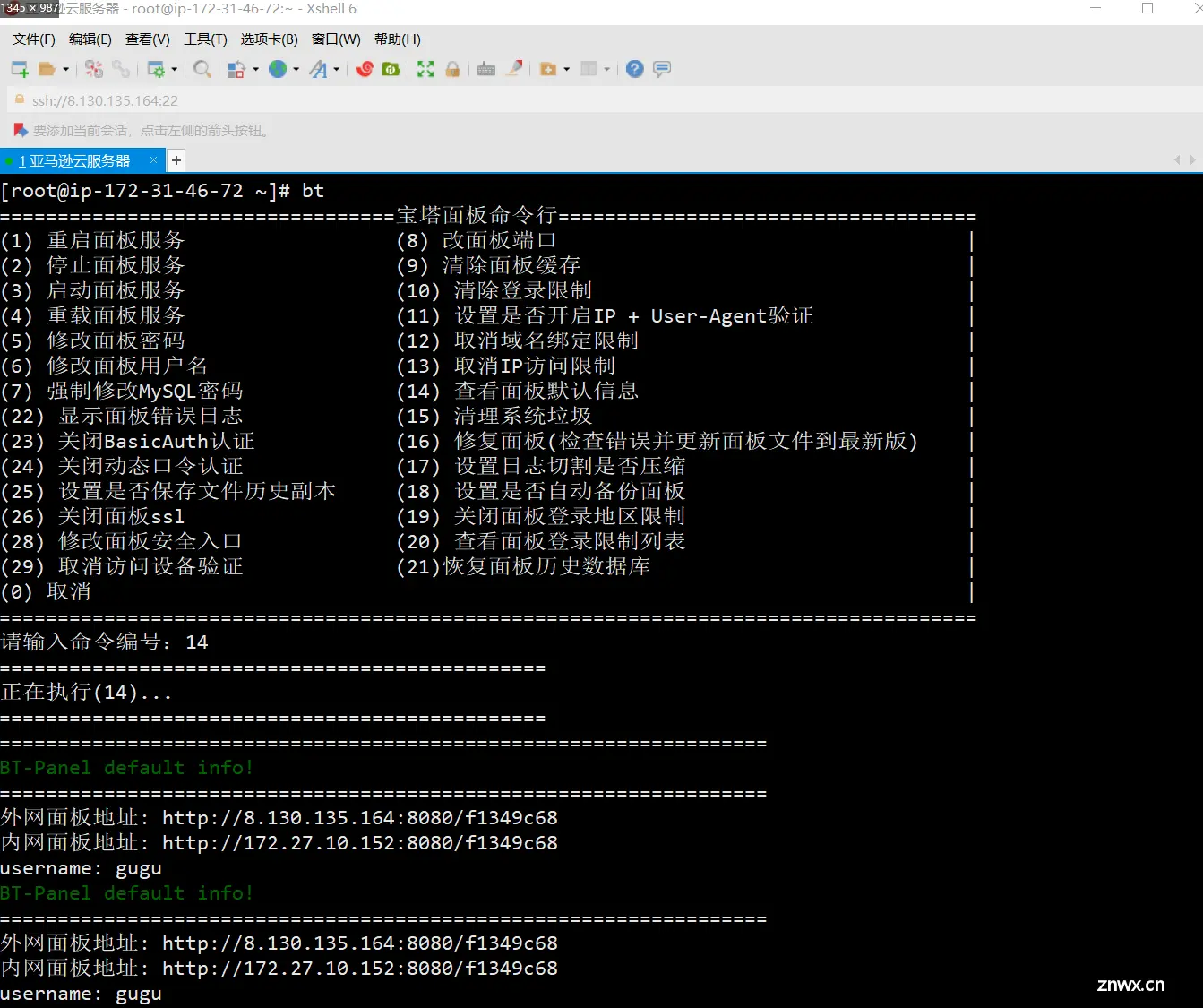Click the Reconnect chain-link icon
The width and height of the screenshot is (1203, 1008).
pos(121,69)
